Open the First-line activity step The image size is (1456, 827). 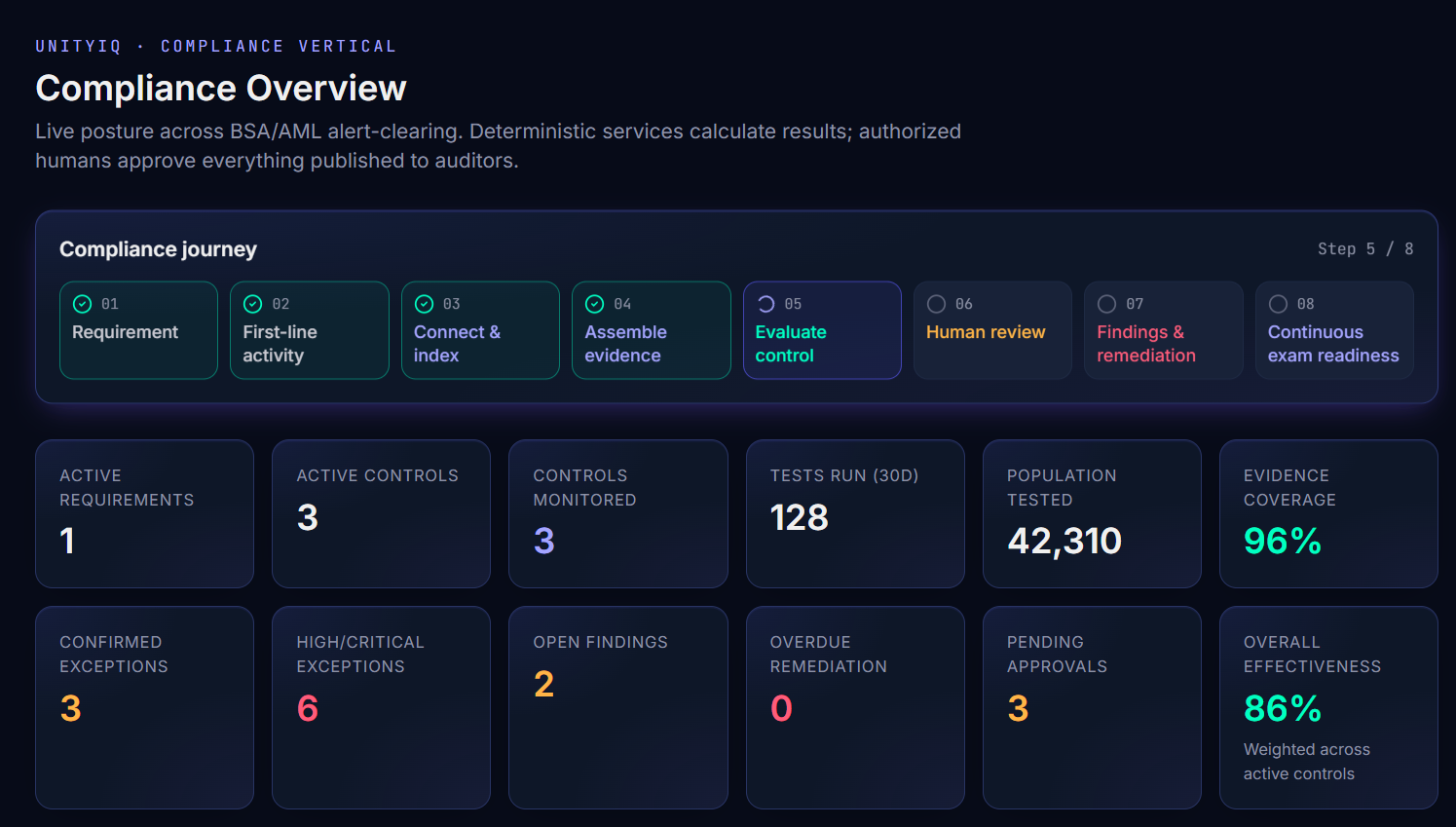click(310, 330)
